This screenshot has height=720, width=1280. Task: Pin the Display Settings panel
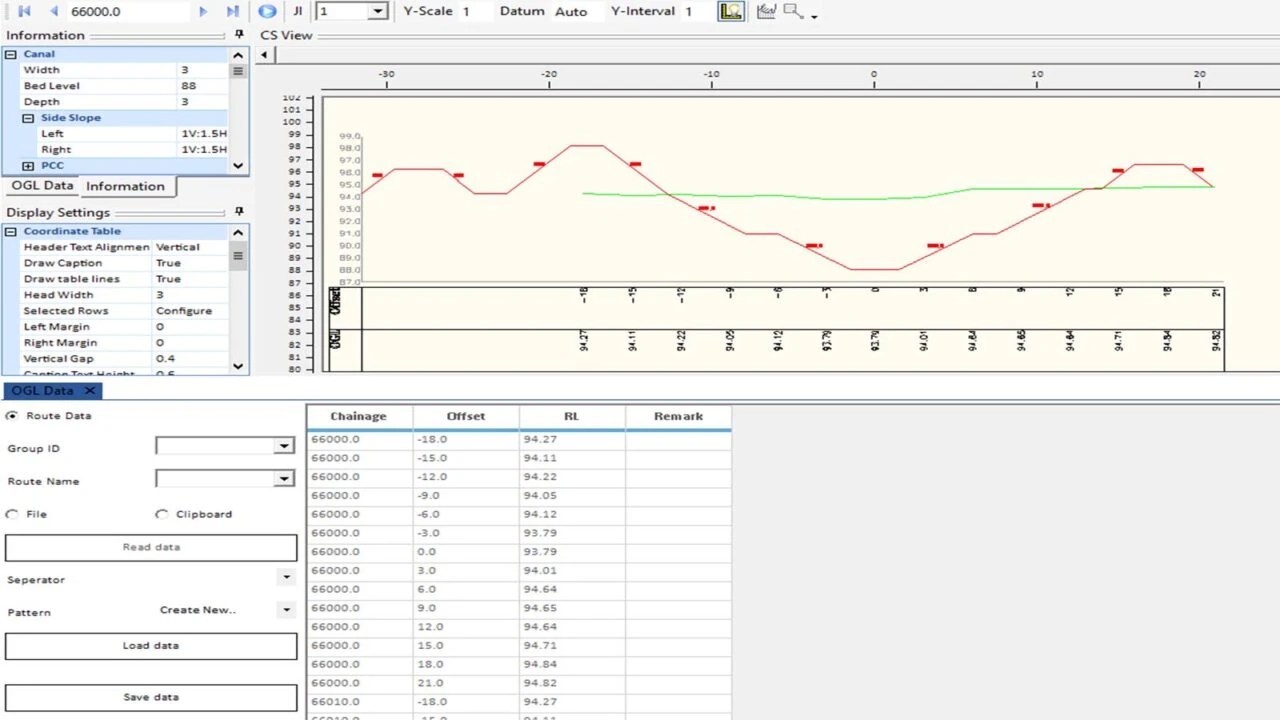pyautogui.click(x=239, y=212)
